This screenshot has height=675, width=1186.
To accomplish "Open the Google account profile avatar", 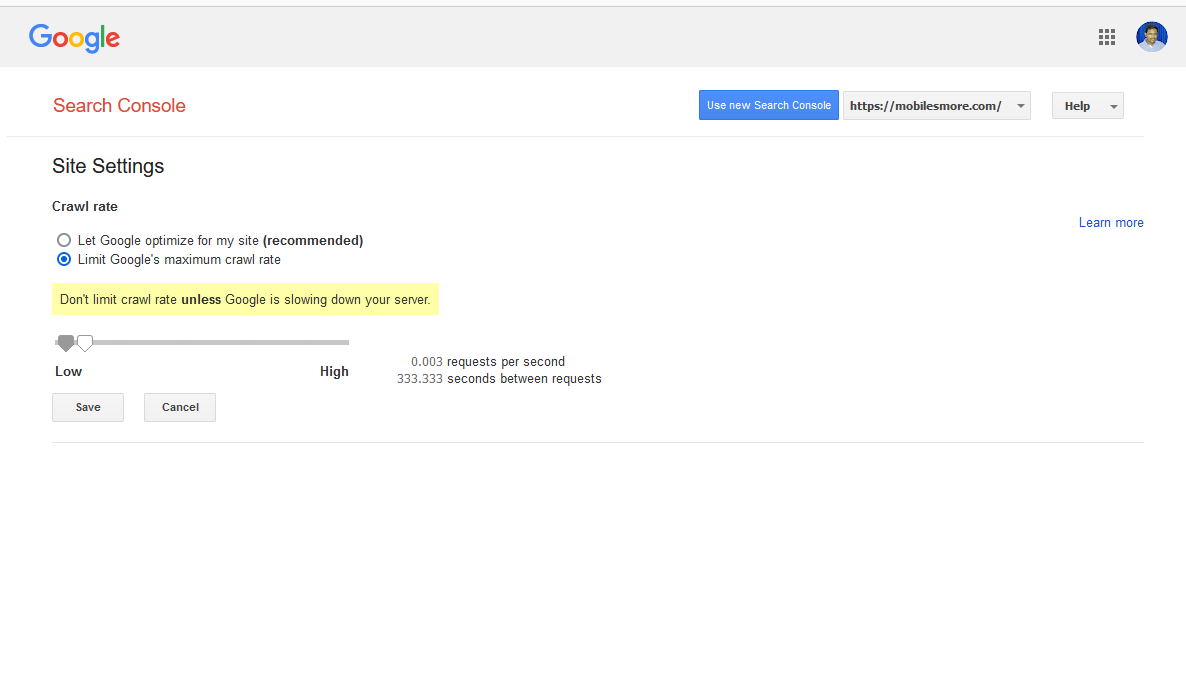I will [x=1151, y=36].
